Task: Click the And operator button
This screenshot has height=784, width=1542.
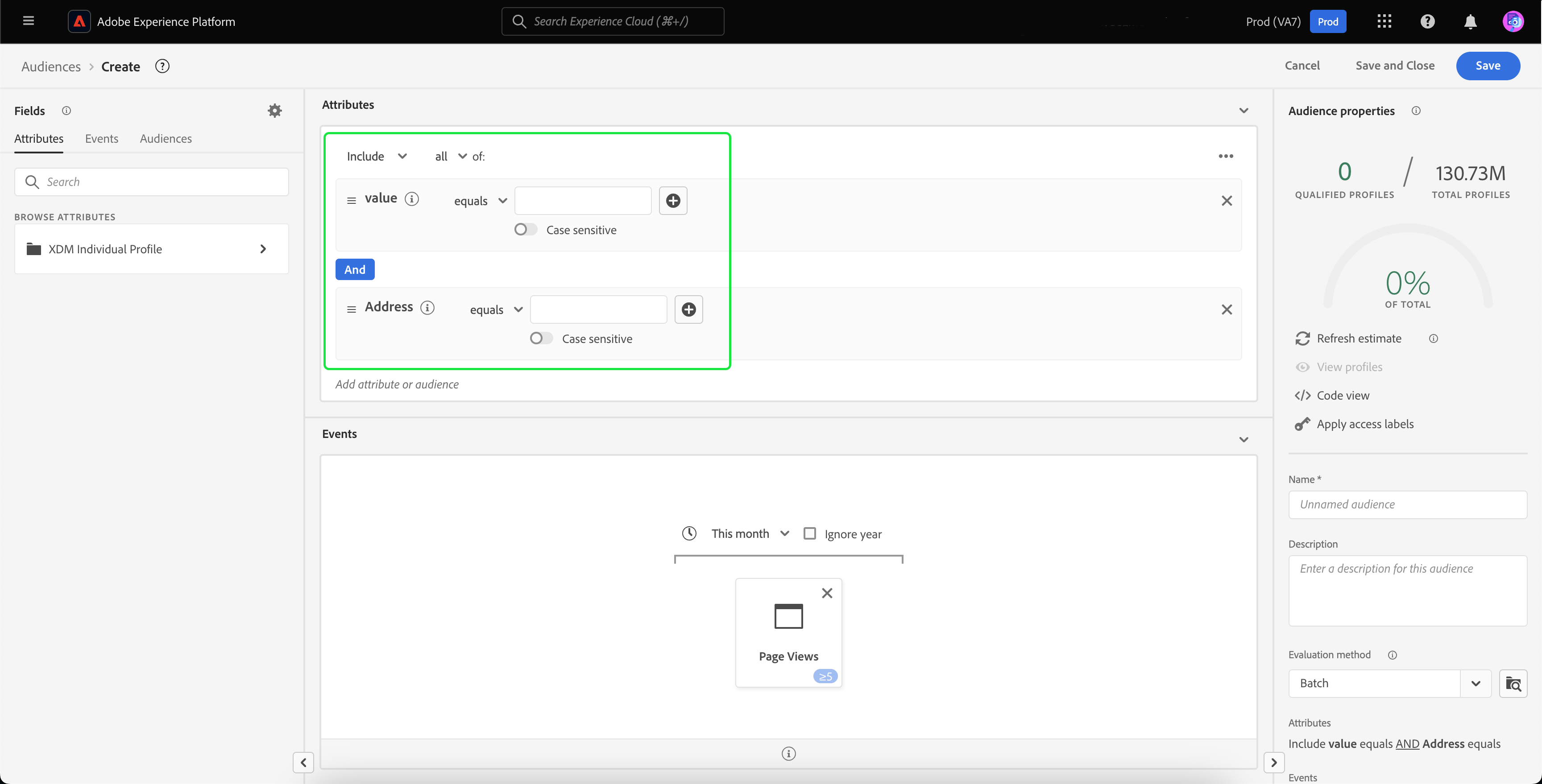Action: [x=354, y=270]
